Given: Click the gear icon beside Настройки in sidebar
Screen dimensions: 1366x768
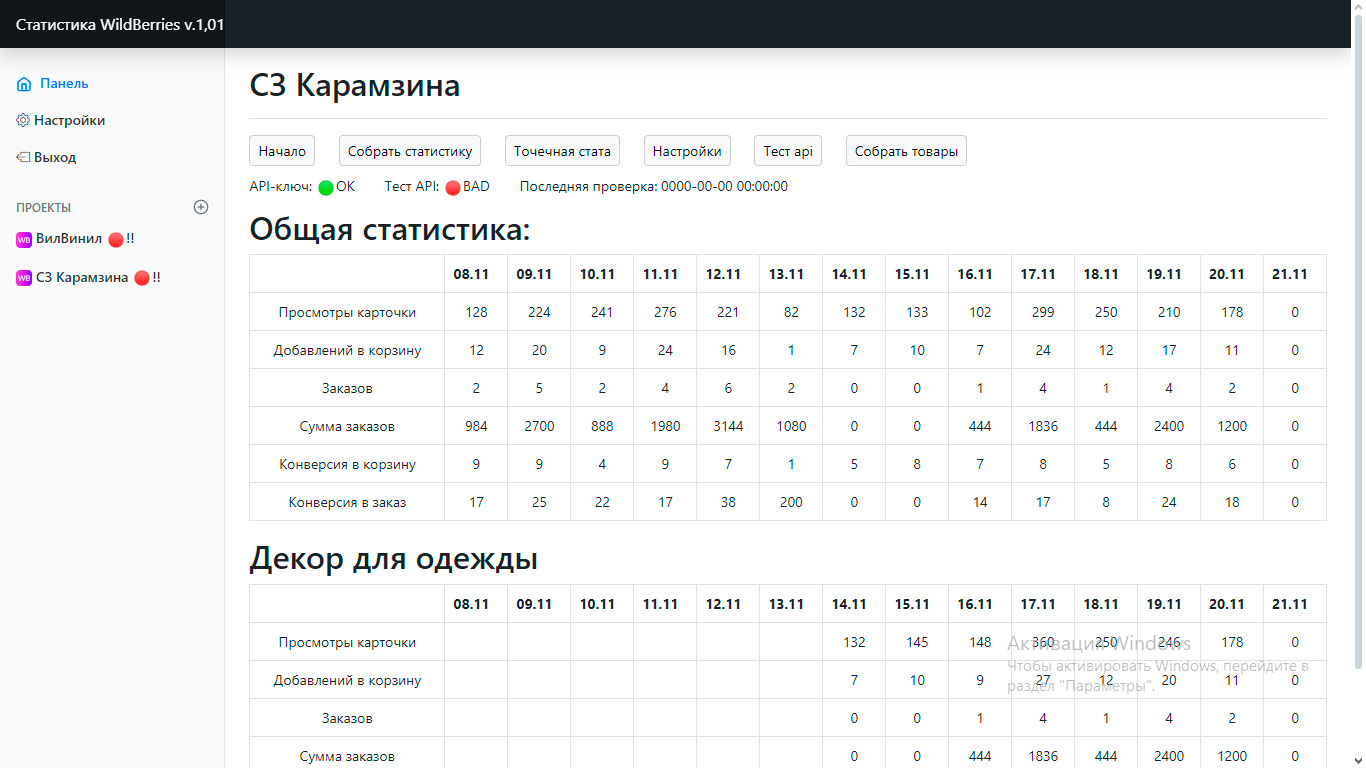Looking at the screenshot, I should click(x=23, y=121).
